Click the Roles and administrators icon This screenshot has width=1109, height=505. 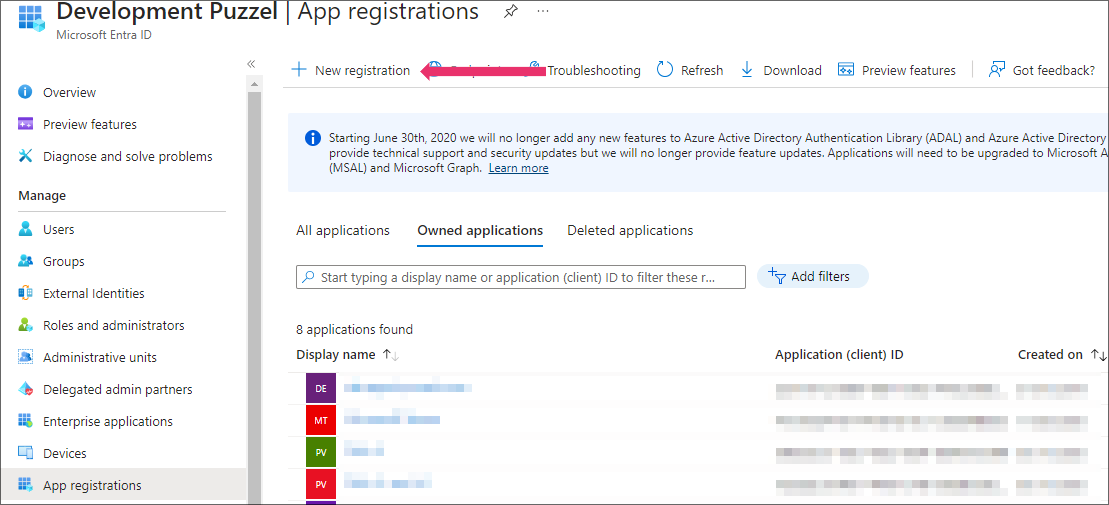(x=25, y=325)
